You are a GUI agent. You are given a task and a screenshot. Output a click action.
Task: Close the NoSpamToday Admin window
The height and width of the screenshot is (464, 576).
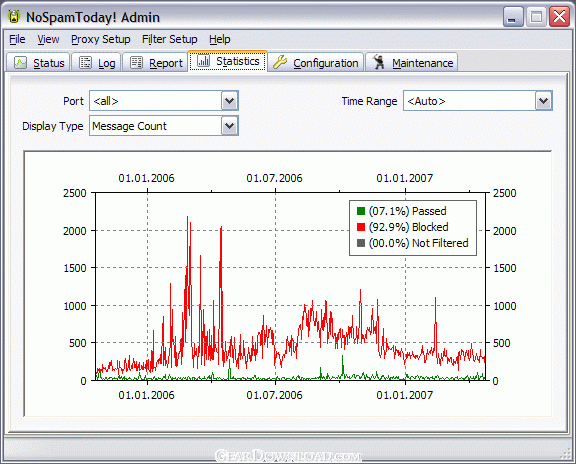559,17
